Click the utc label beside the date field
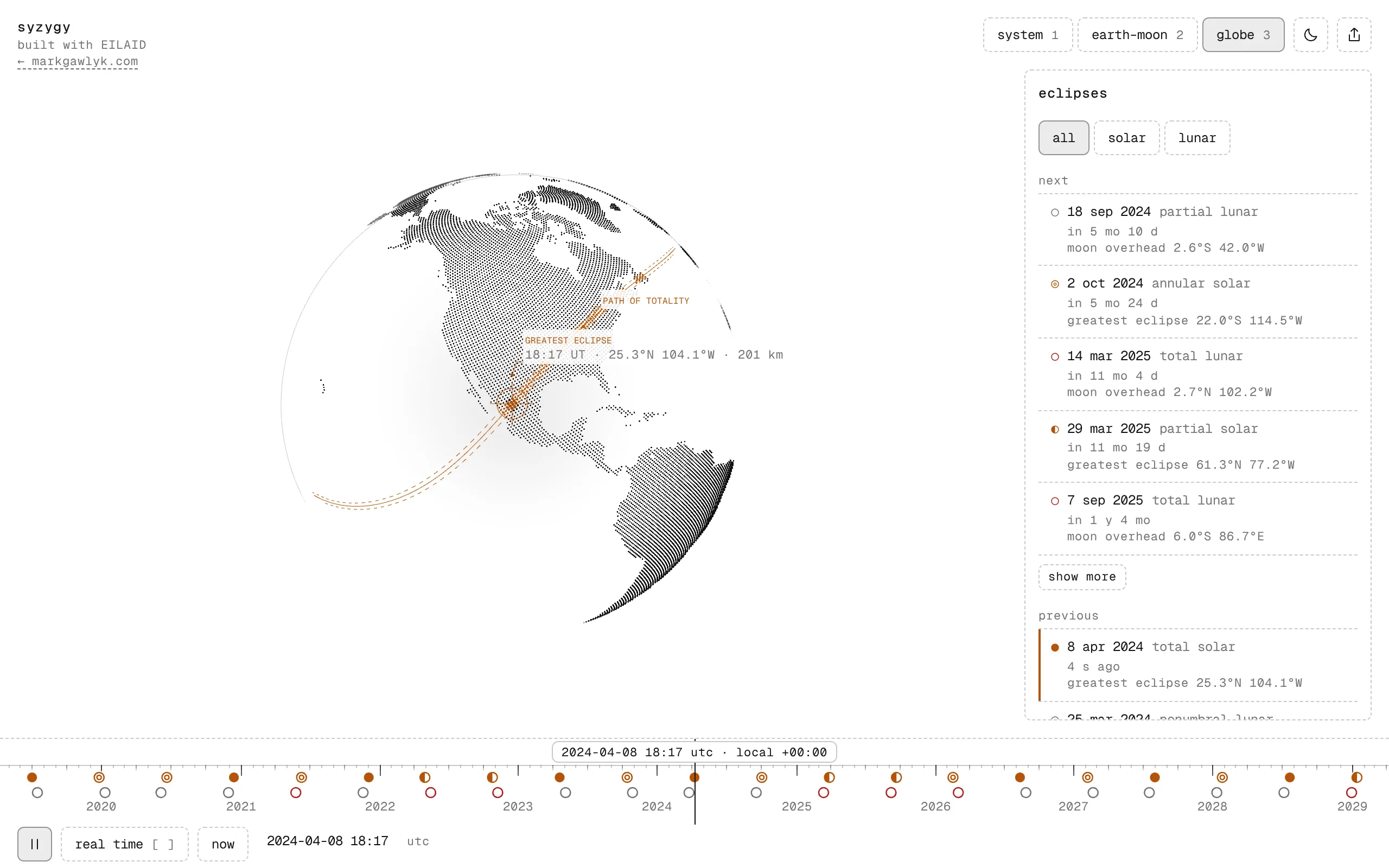1389x868 pixels. pos(418,841)
